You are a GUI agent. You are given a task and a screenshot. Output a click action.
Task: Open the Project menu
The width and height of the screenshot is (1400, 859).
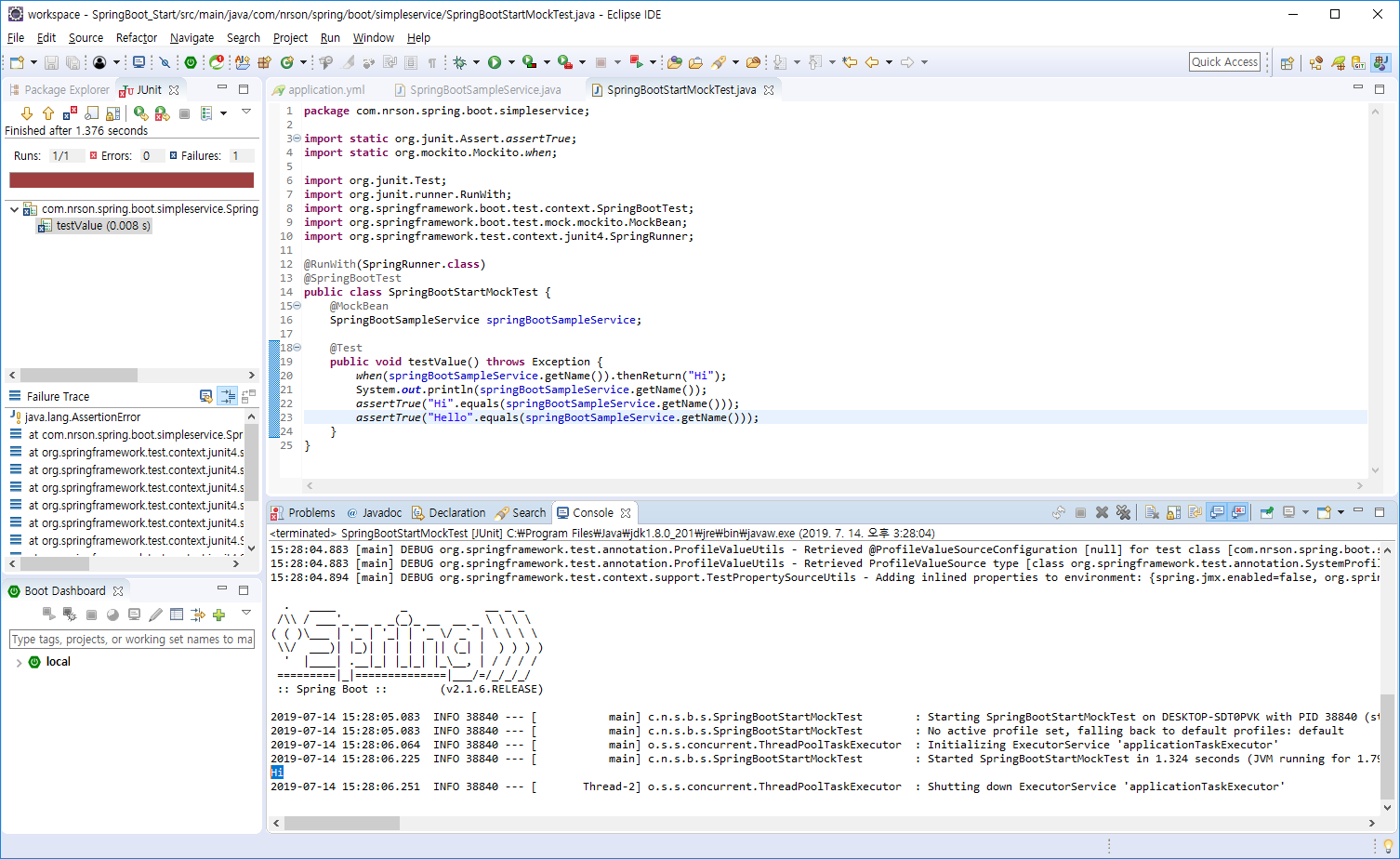[x=290, y=38]
